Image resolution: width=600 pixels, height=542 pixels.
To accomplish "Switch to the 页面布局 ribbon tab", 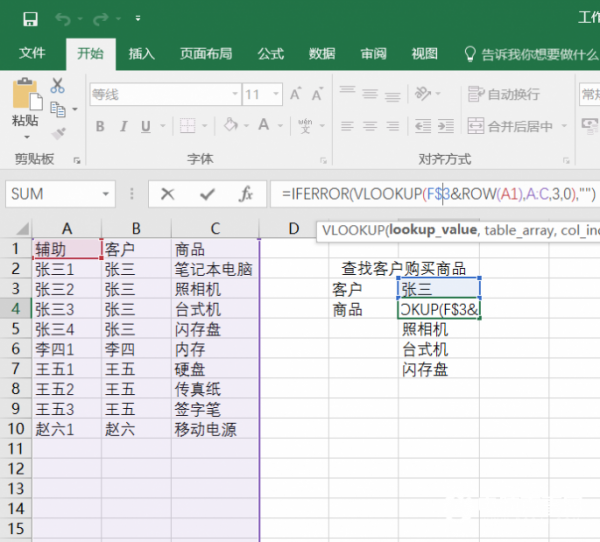I will point(206,54).
